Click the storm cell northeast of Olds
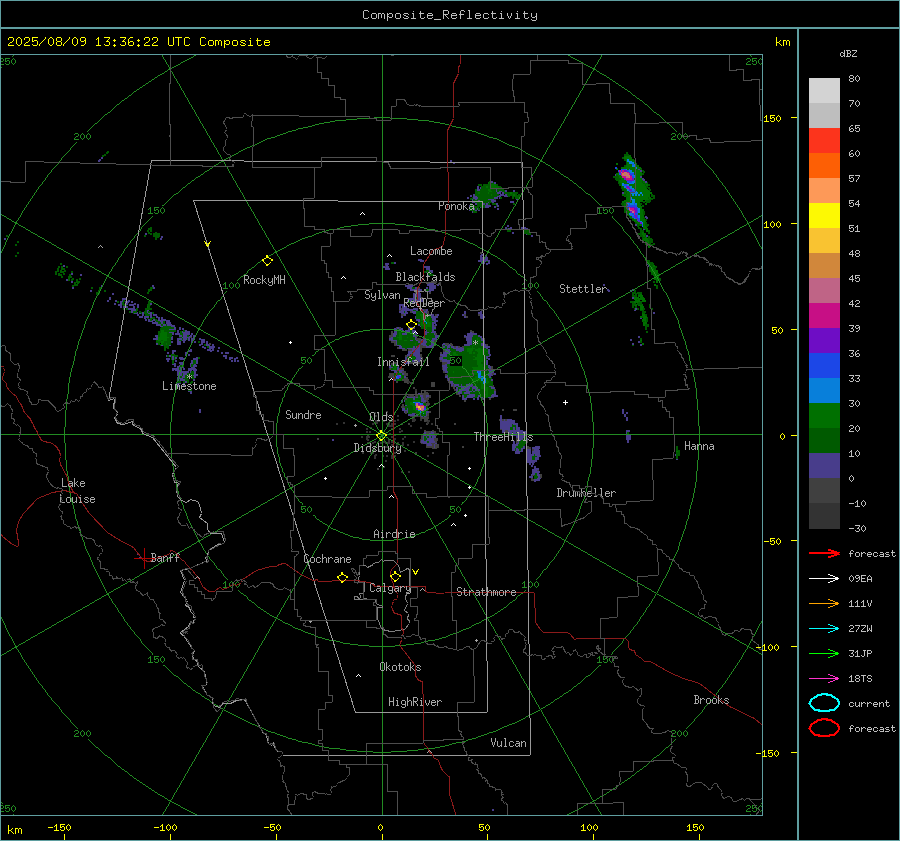Viewport: 900px width, 841px height. (x=417, y=405)
